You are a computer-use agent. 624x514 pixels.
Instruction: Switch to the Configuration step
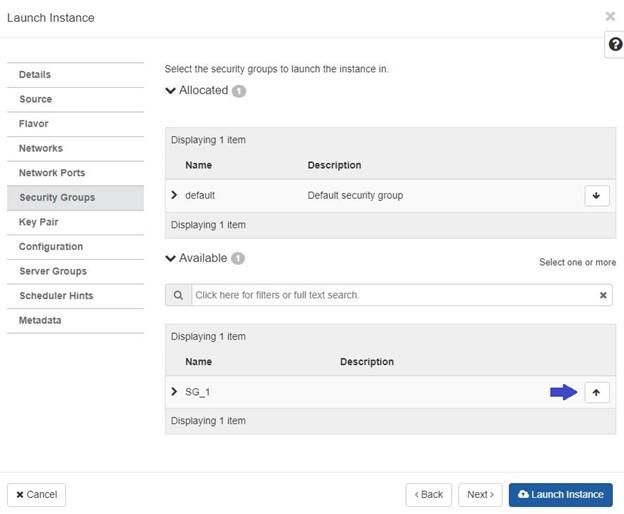click(75, 247)
